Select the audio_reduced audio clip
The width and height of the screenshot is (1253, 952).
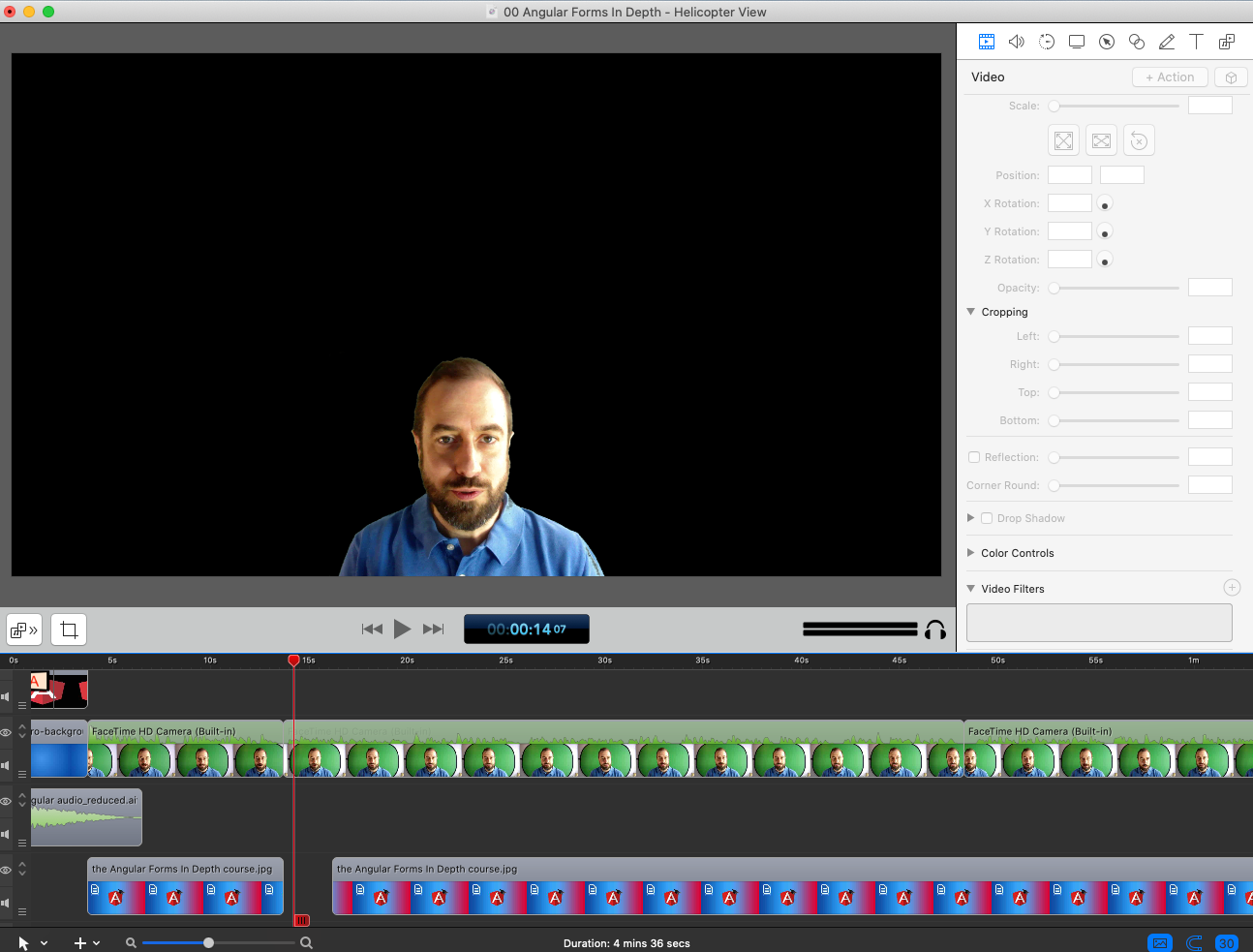click(86, 817)
